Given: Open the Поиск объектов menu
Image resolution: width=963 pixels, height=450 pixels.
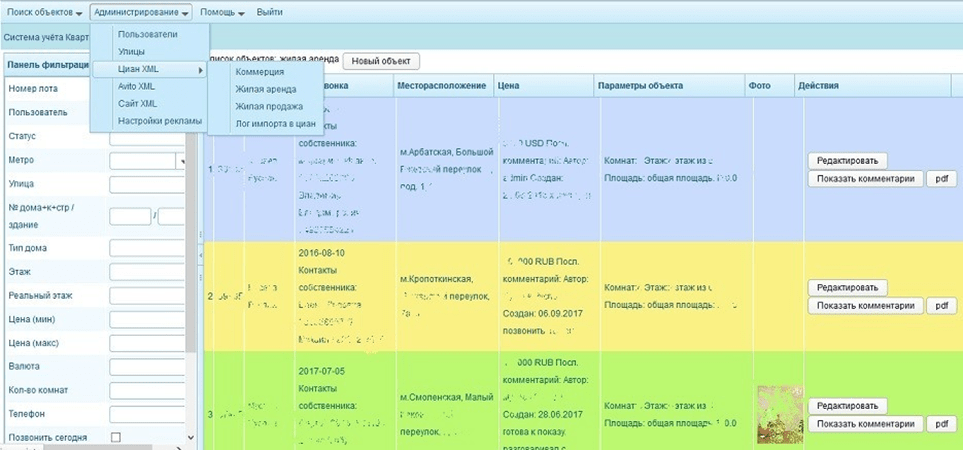Looking at the screenshot, I should [44, 12].
